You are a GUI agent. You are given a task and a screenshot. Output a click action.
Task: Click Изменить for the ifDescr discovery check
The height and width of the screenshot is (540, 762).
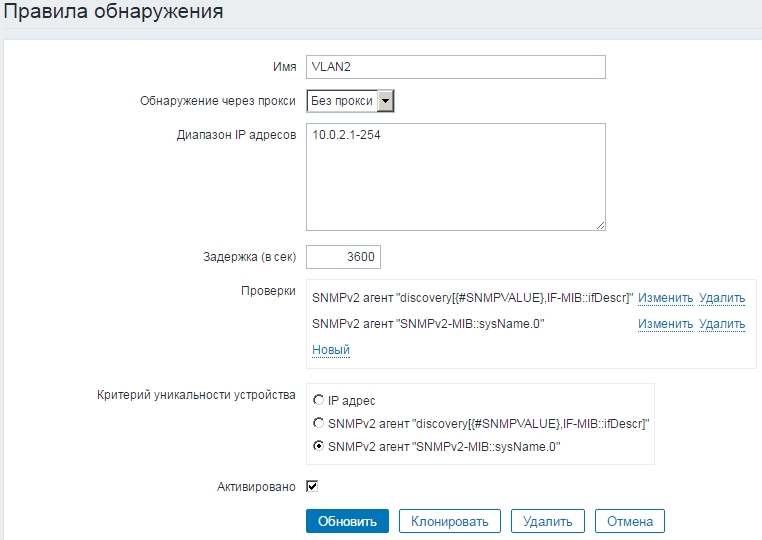(665, 298)
